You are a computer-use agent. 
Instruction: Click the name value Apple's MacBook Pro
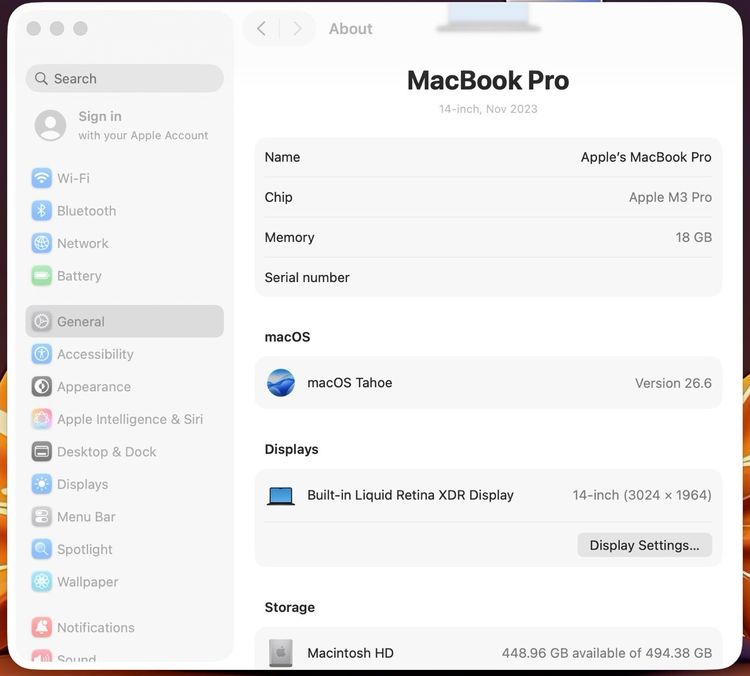click(646, 157)
